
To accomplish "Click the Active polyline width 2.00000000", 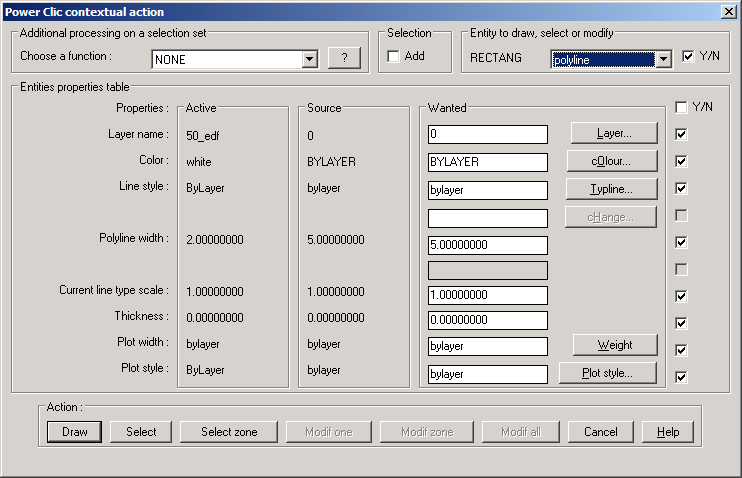I will click(x=215, y=239).
